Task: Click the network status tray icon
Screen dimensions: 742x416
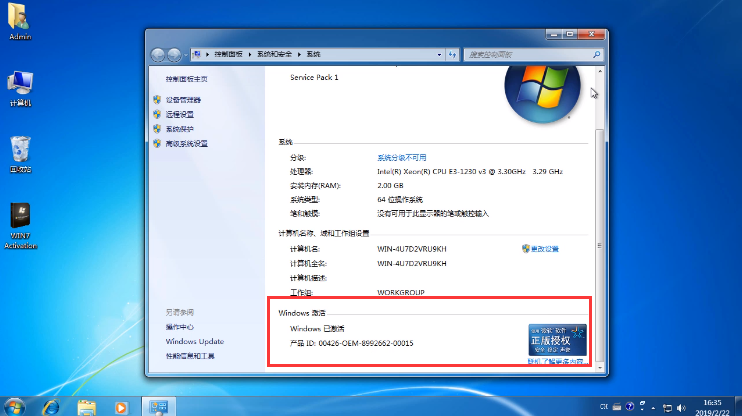Action: (x=667, y=407)
